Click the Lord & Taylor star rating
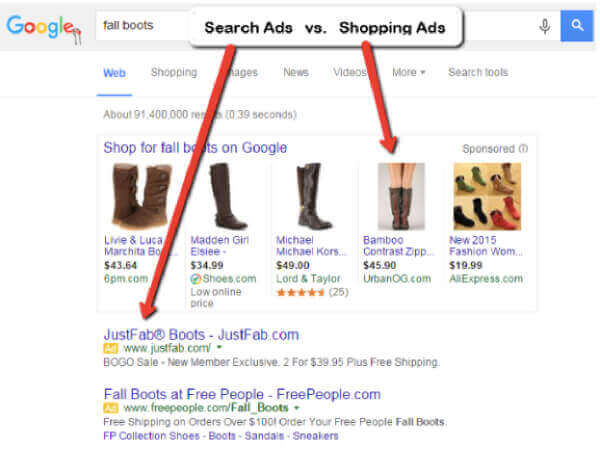Screen dimensions: 600x475 [x=300, y=293]
